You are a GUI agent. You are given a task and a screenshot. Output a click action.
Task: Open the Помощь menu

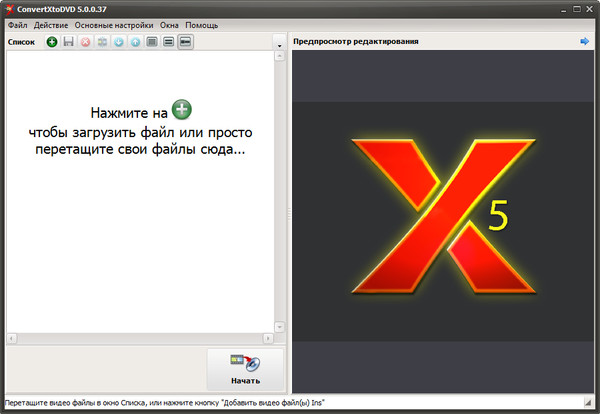point(201,24)
